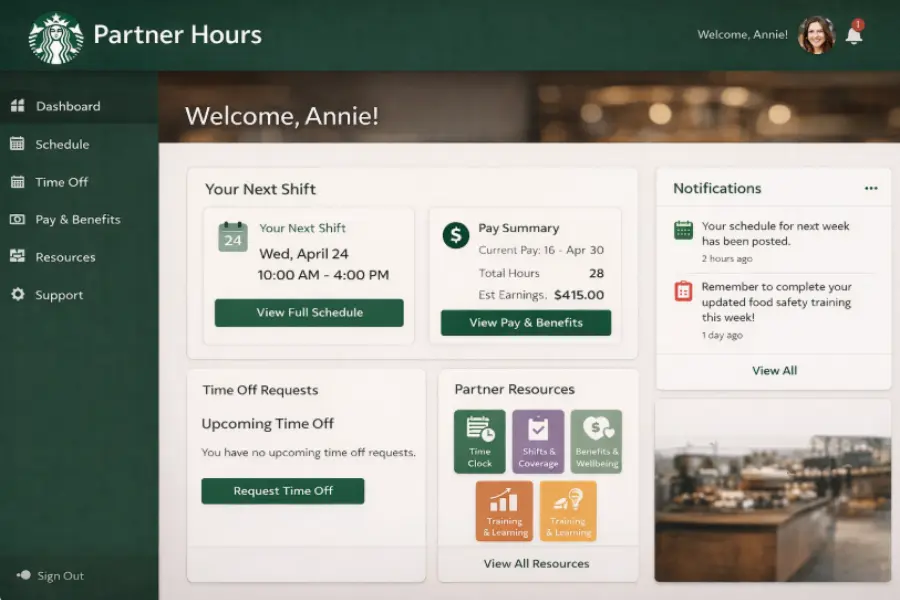This screenshot has width=900, height=600.
Task: Select the Time Clock resource icon
Action: tap(480, 441)
